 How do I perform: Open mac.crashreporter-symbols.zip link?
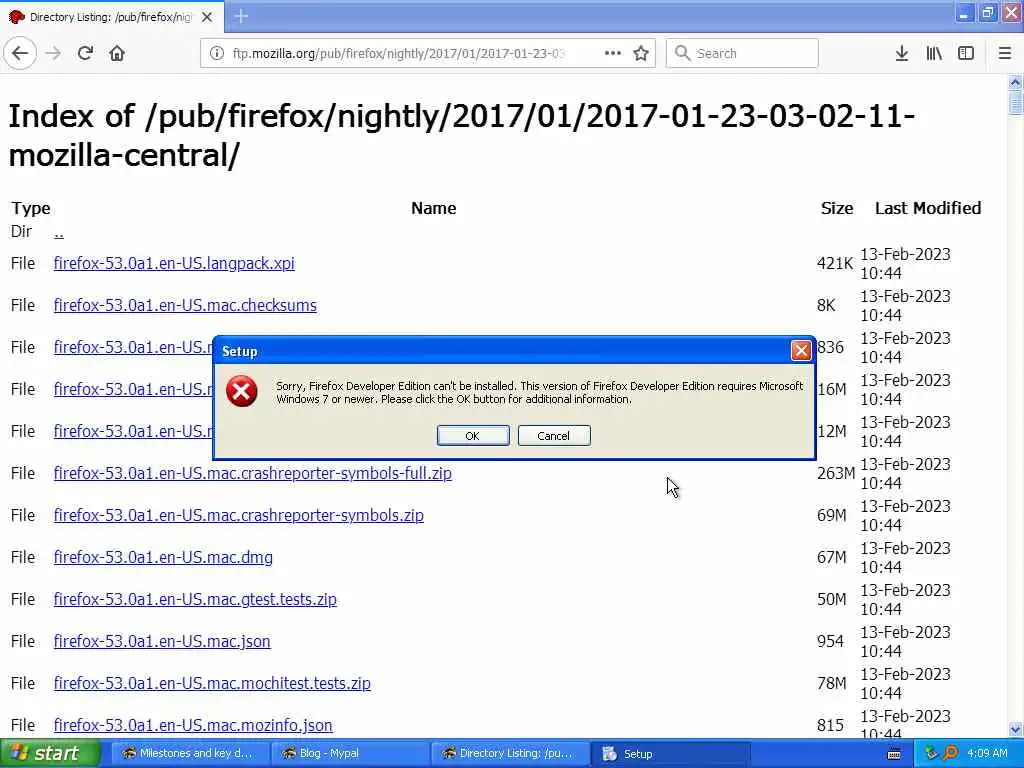[x=238, y=515]
